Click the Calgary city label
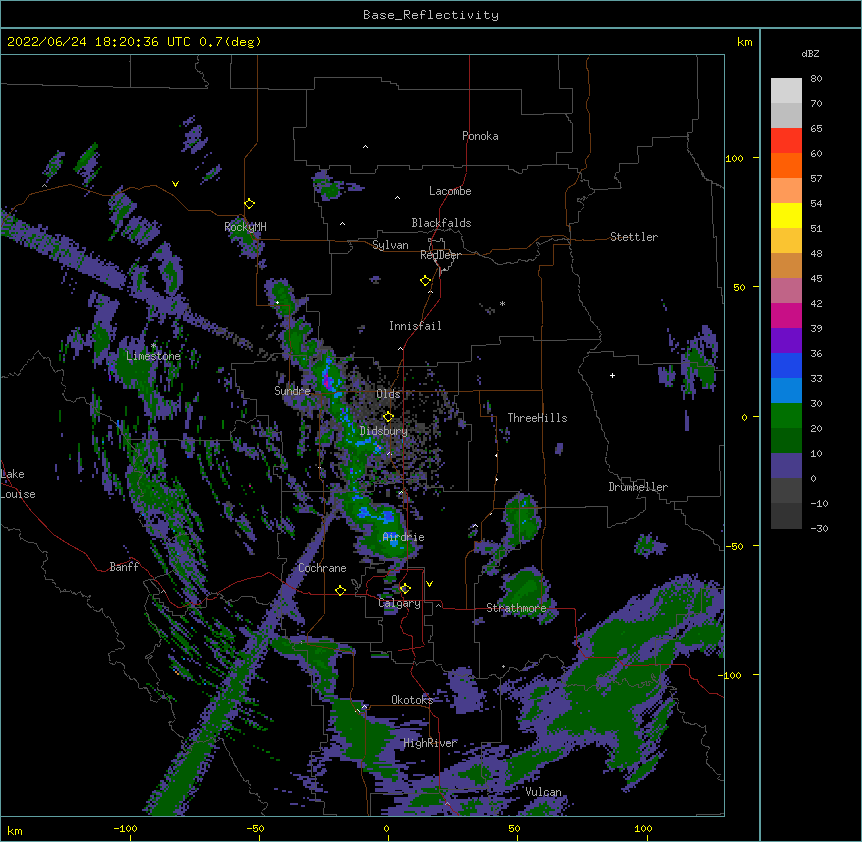 (400, 603)
